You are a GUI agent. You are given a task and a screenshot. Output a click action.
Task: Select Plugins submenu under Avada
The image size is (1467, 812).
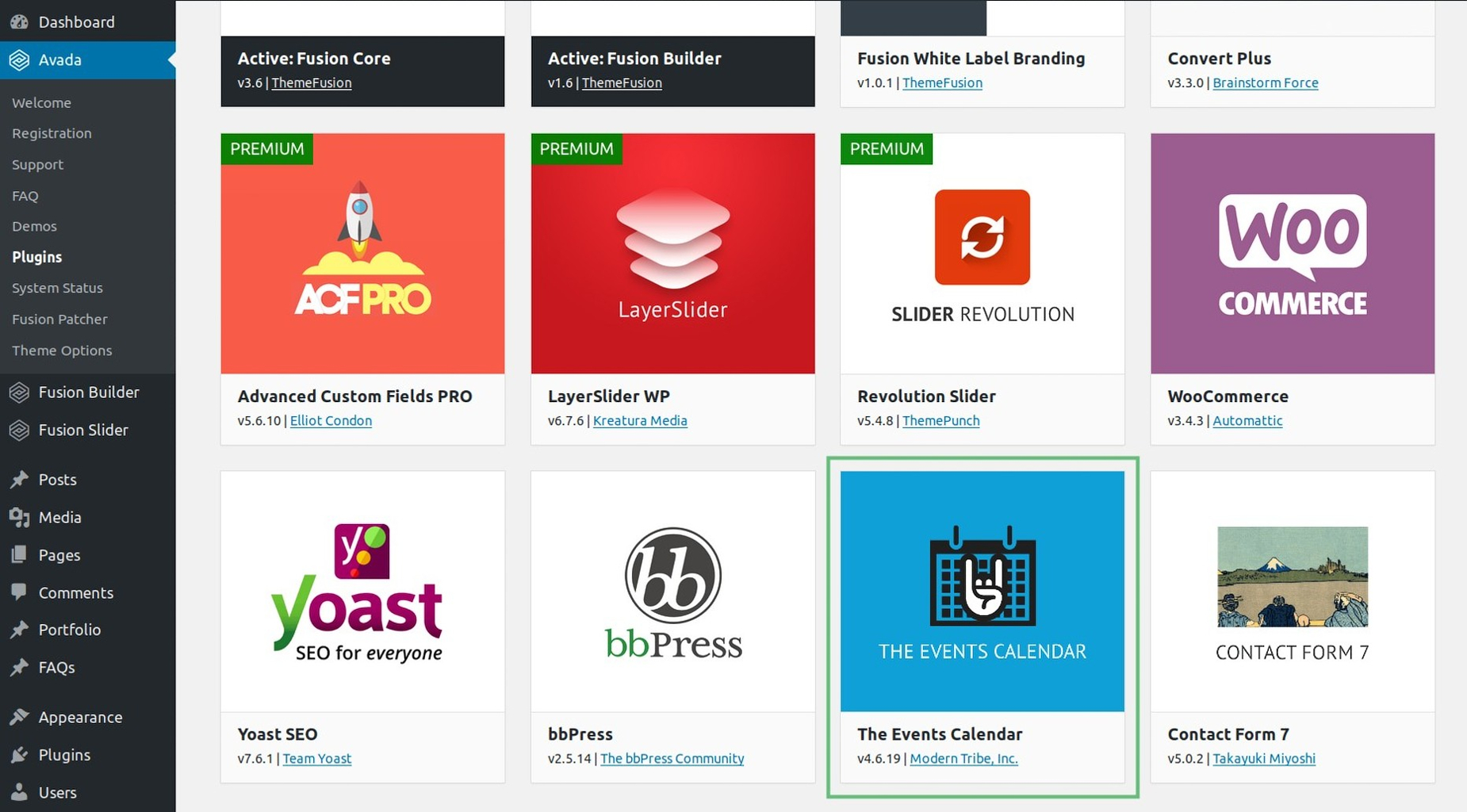coord(36,257)
